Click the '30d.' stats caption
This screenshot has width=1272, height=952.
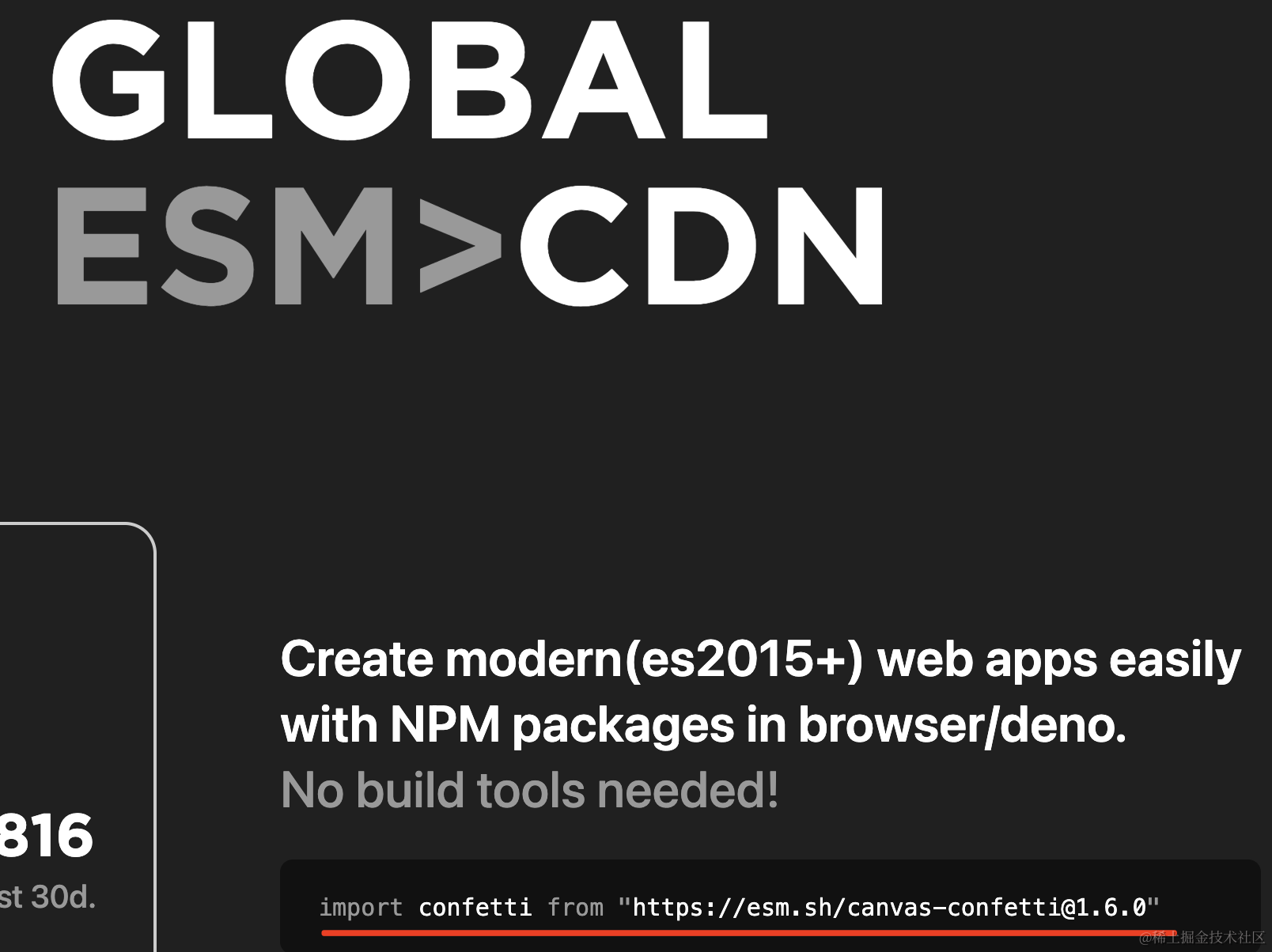click(63, 897)
